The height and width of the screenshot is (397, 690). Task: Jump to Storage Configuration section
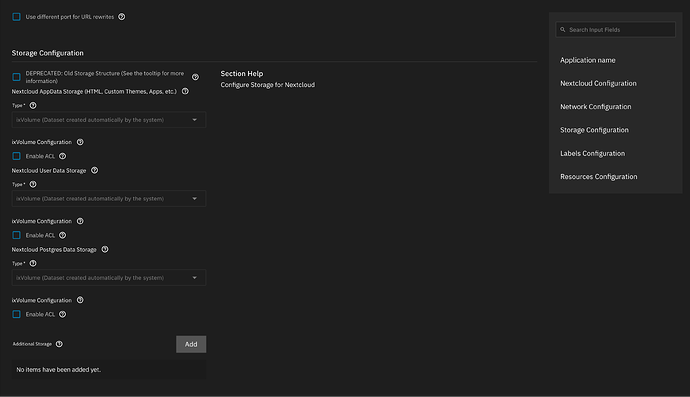click(x=594, y=130)
